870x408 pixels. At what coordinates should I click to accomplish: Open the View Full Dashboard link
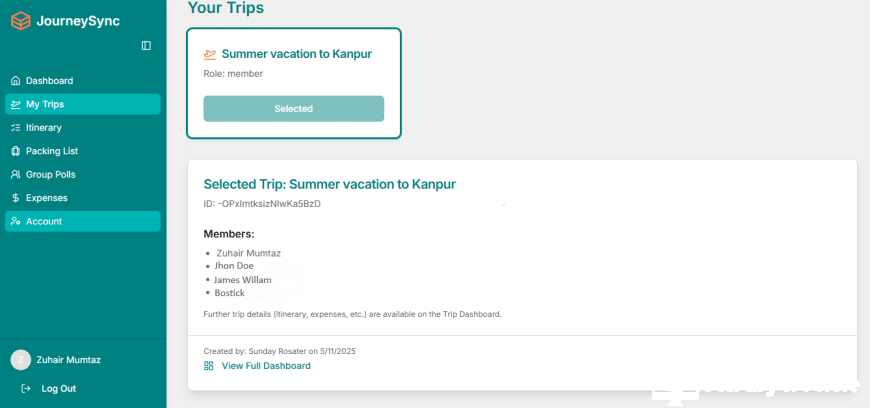(x=266, y=366)
